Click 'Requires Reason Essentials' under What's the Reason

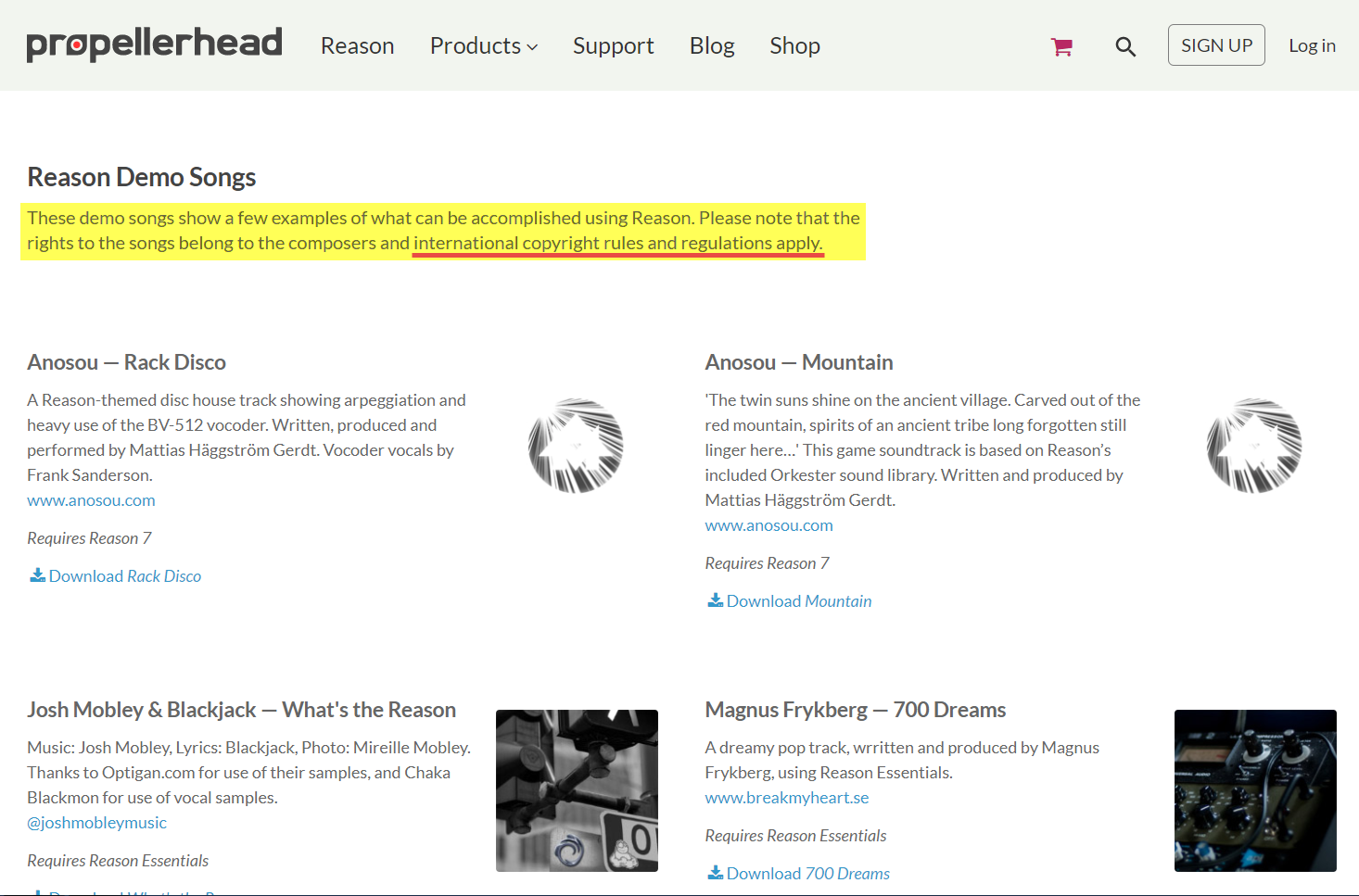coord(118,861)
